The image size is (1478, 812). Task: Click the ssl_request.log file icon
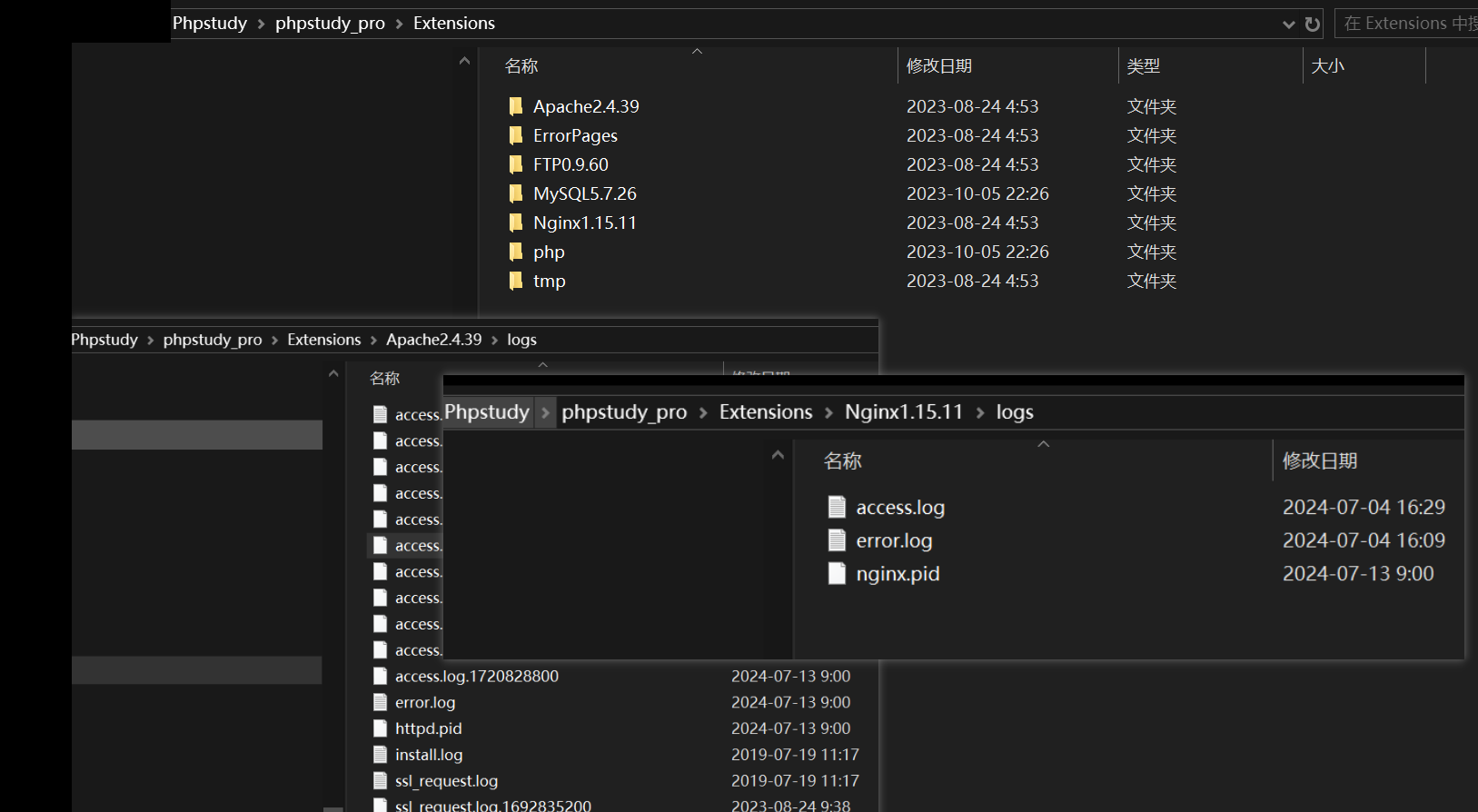pyautogui.click(x=381, y=781)
